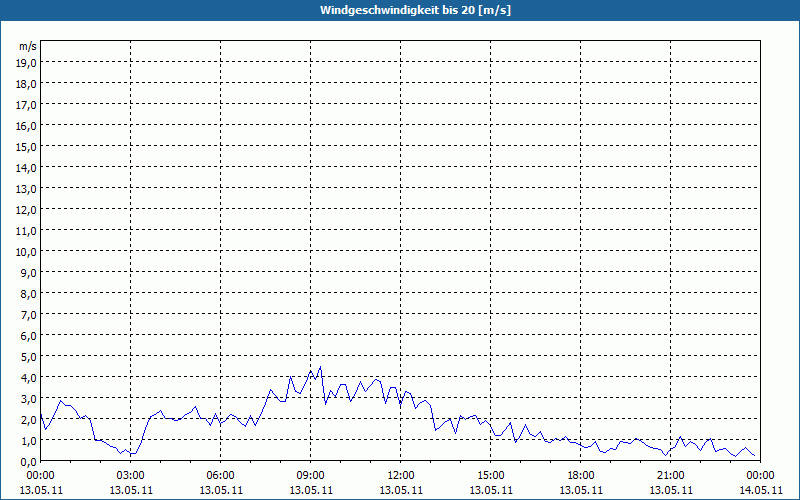This screenshot has height=500, width=800.
Task: Click the '16,0' axis value
Action: (28, 126)
